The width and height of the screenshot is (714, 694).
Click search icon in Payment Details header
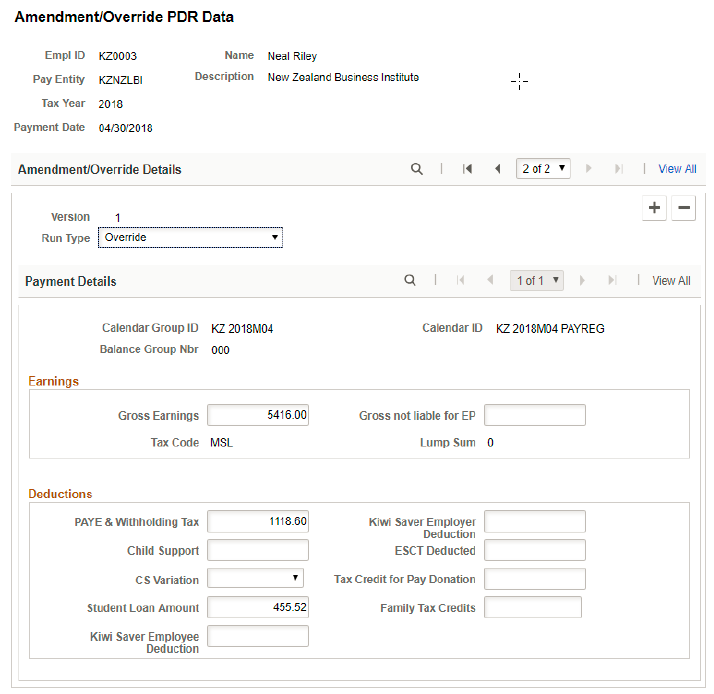pyautogui.click(x=410, y=280)
